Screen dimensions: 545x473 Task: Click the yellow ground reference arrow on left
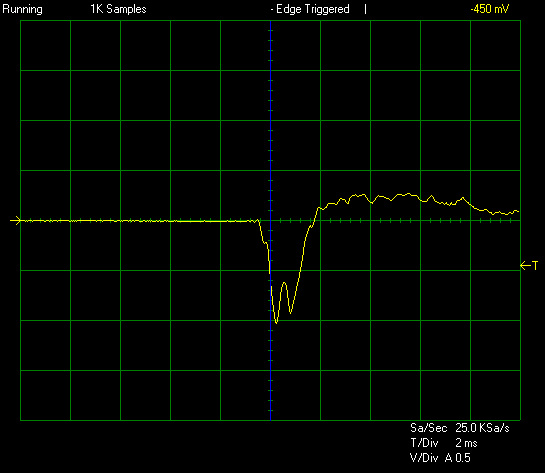(16, 220)
